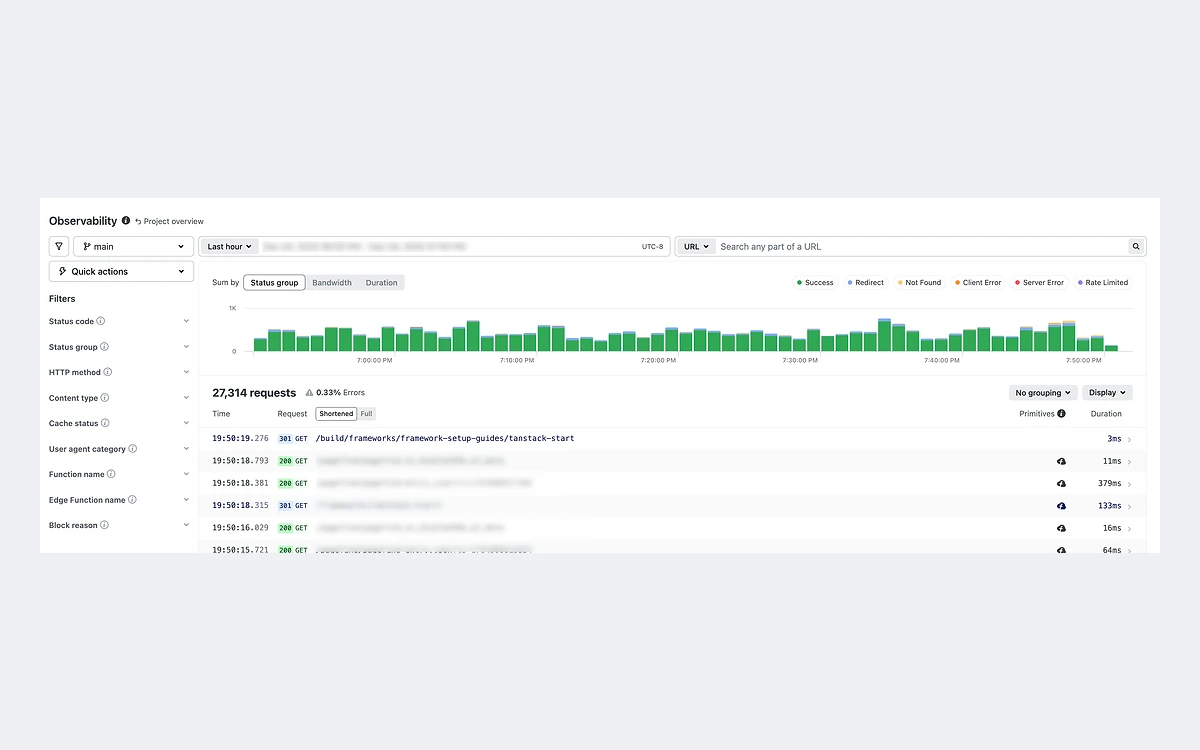1200x750 pixels.
Task: Click the cloud primitive icon in 133ms row
Action: click(1061, 506)
